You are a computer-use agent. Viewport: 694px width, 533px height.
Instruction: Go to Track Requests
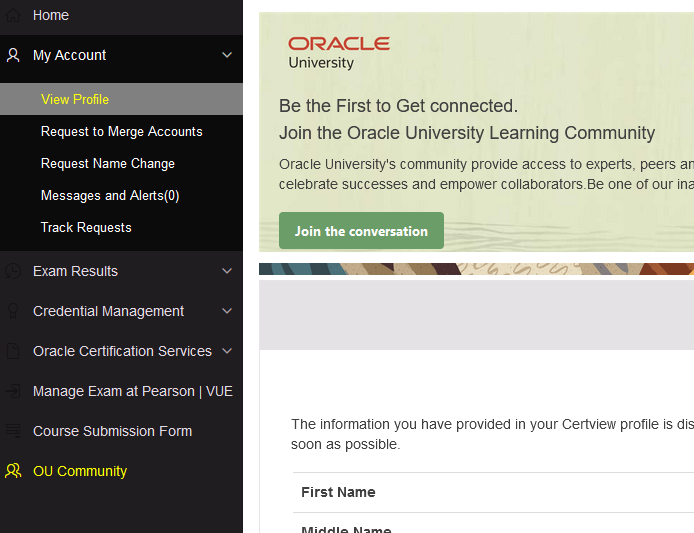[86, 227]
